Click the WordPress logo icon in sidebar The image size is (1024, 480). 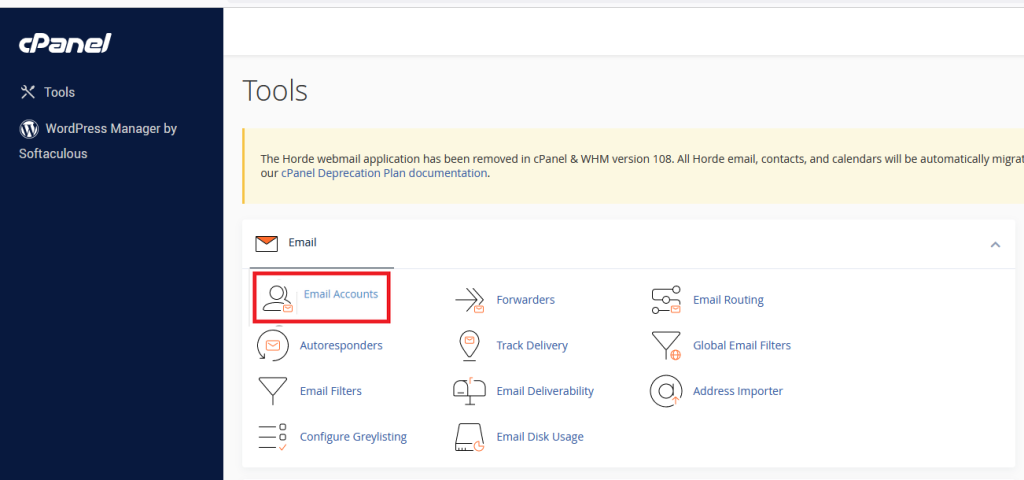pyautogui.click(x=28, y=129)
